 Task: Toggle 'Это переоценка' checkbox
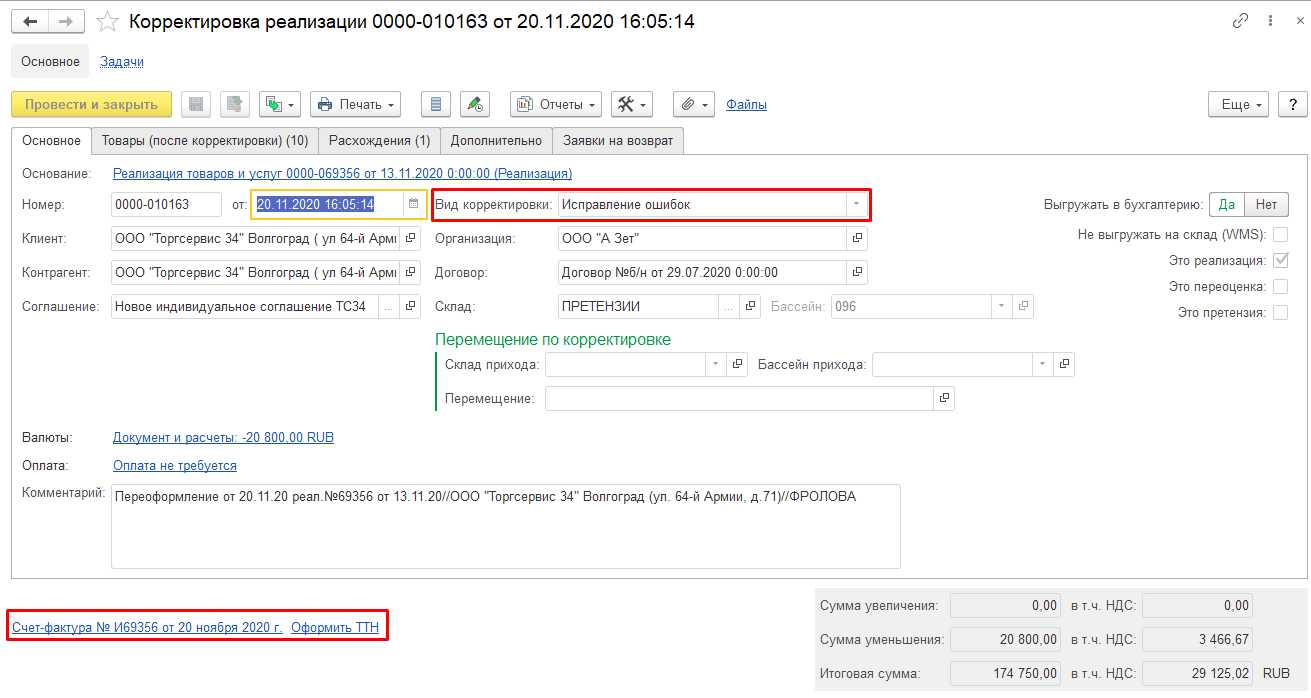click(1280, 287)
